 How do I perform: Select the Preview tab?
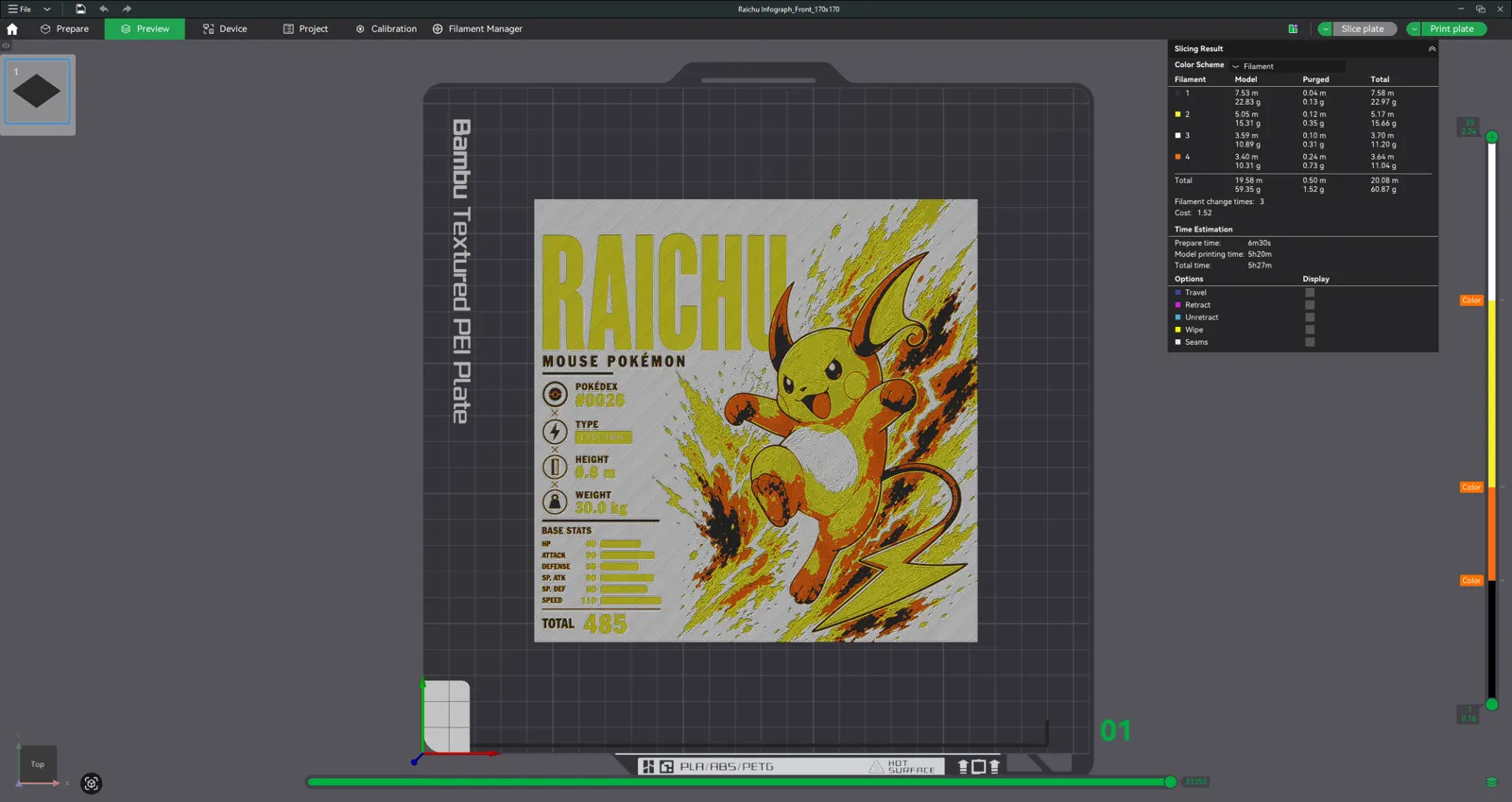[x=145, y=29]
